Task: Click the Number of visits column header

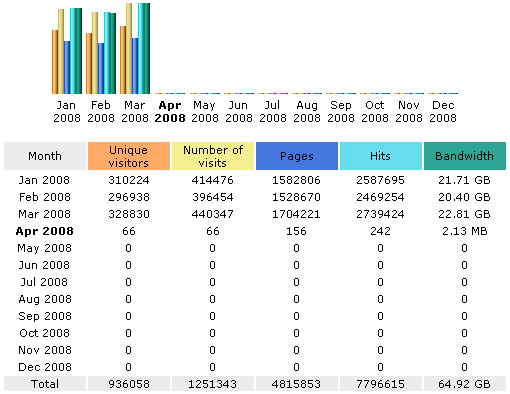Action: (213, 156)
